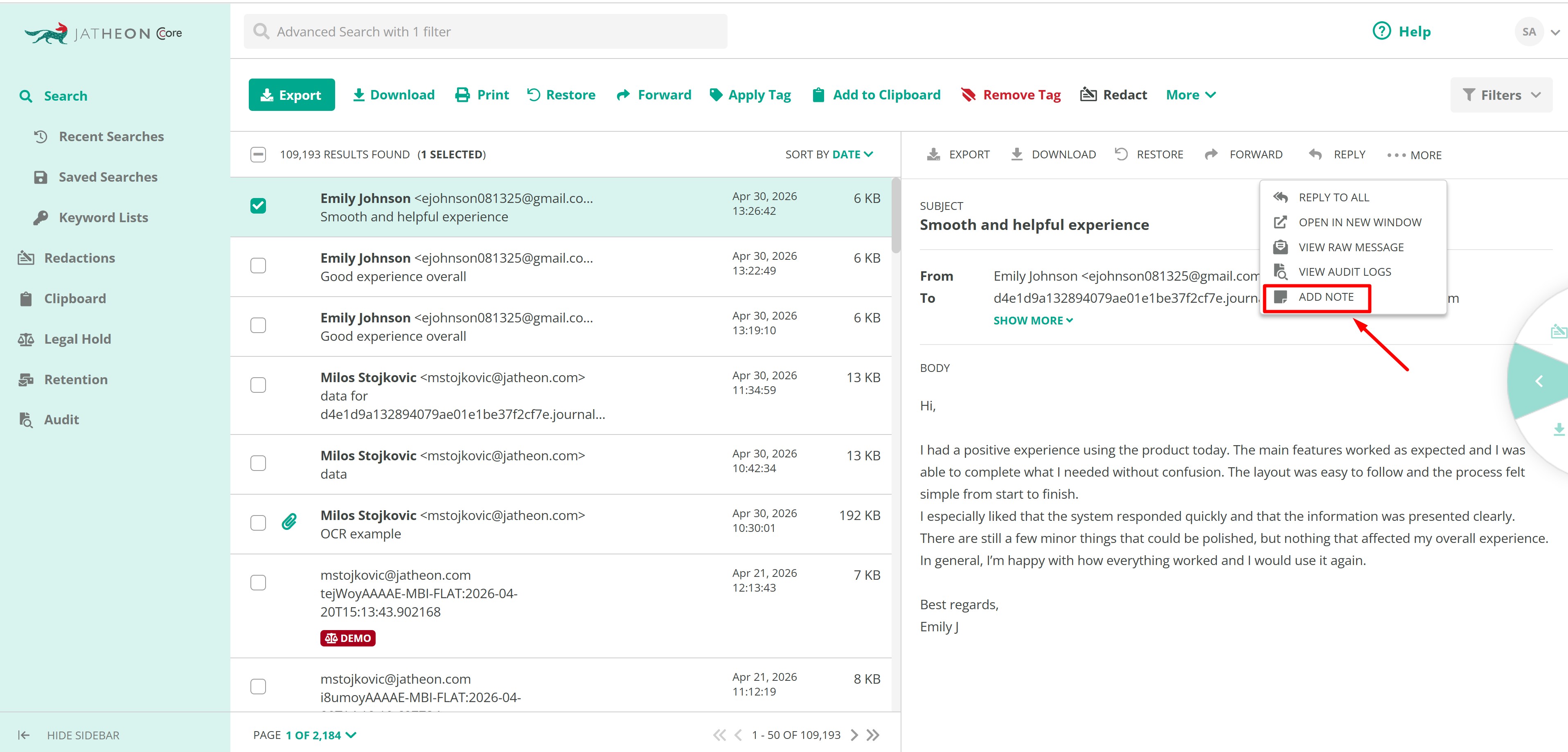Jump to the last page of results
Screen dimensions: 1568x752
[x=873, y=735]
